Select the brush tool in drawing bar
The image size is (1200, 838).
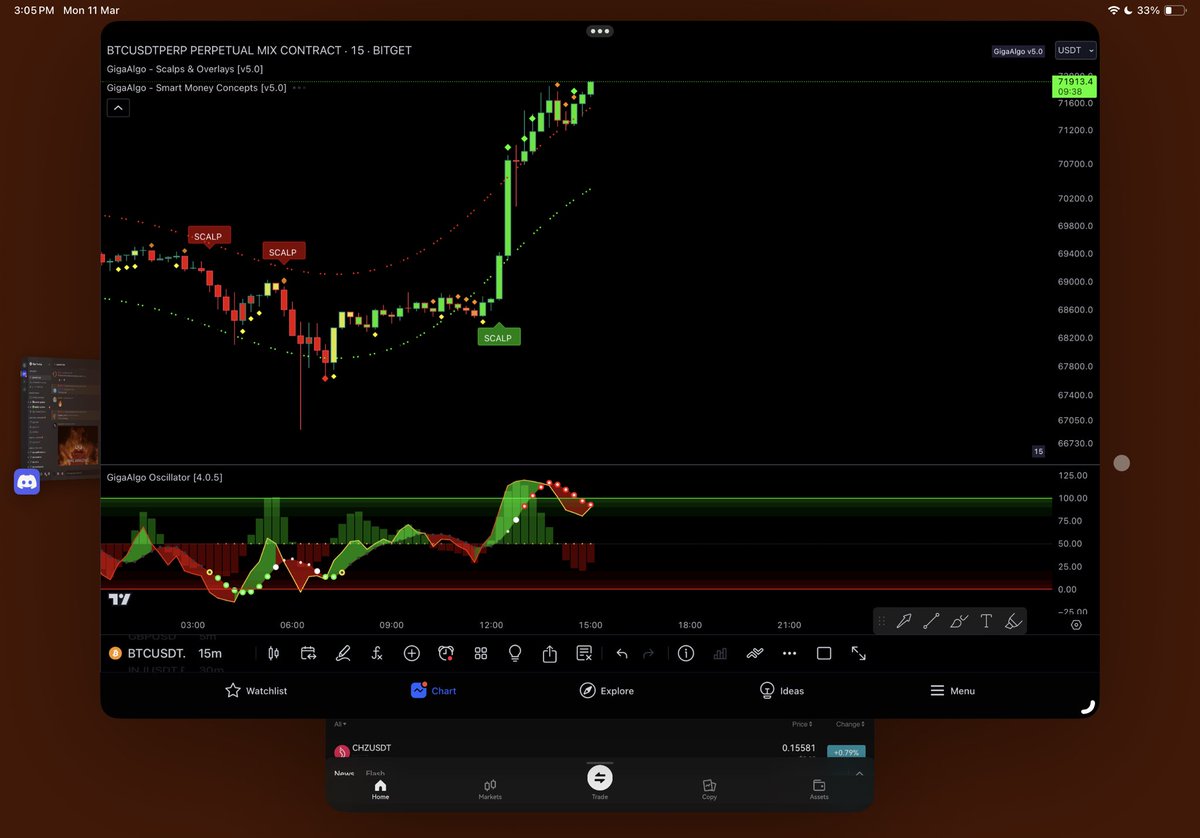(x=959, y=621)
